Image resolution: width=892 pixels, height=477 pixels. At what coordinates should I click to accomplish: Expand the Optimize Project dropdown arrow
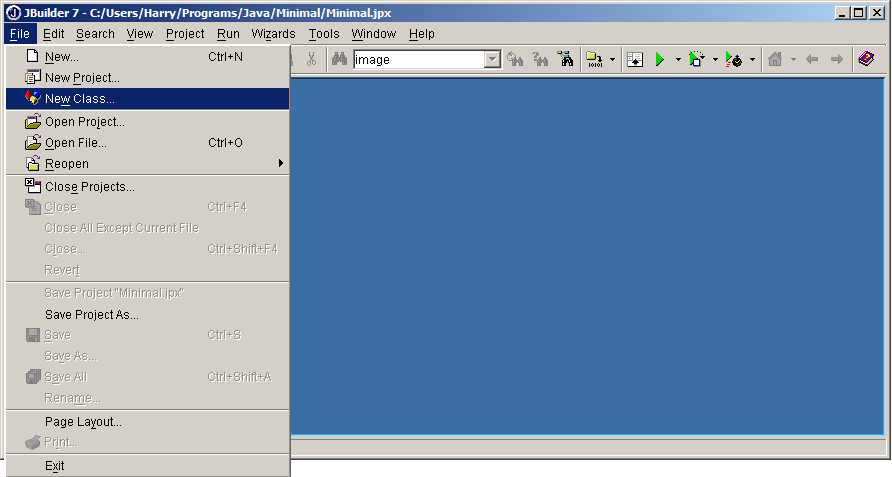pyautogui.click(x=752, y=59)
